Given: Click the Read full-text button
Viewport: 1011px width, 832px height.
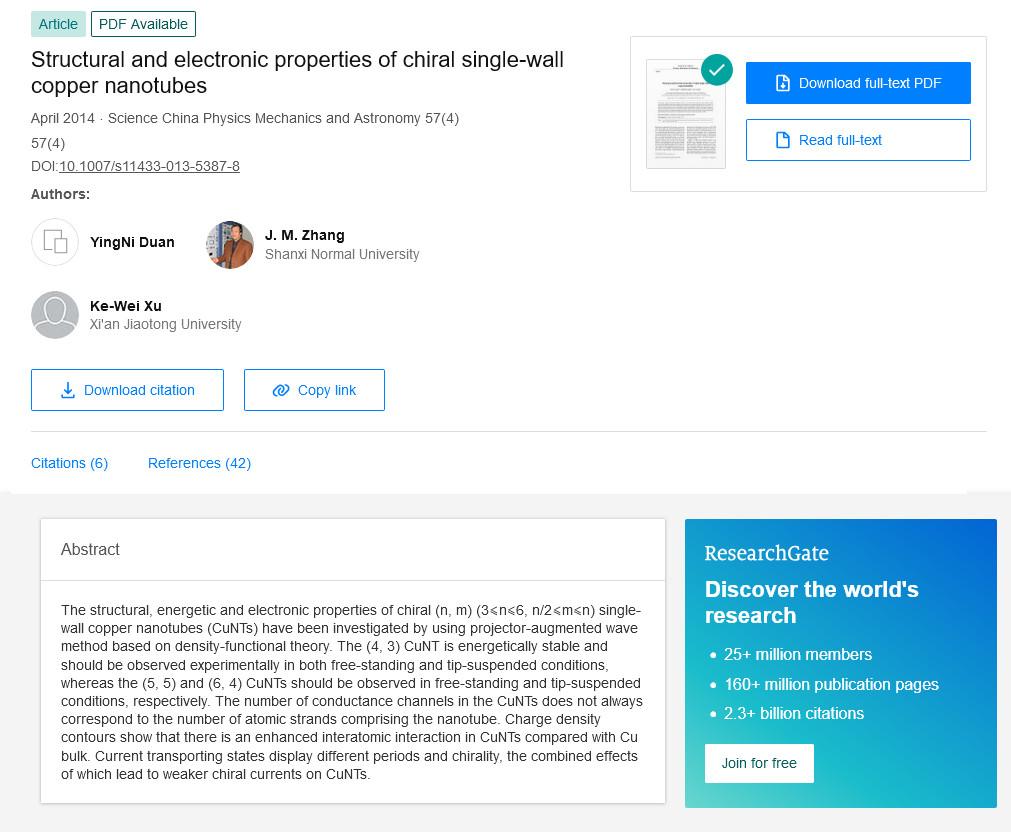Looking at the screenshot, I should tap(858, 140).
